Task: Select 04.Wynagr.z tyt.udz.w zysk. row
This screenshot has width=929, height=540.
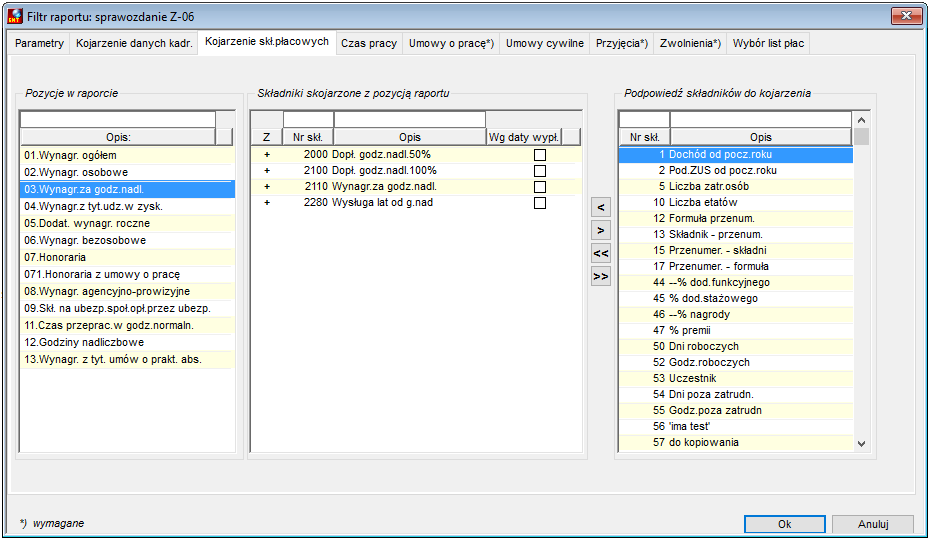Action: click(127, 206)
